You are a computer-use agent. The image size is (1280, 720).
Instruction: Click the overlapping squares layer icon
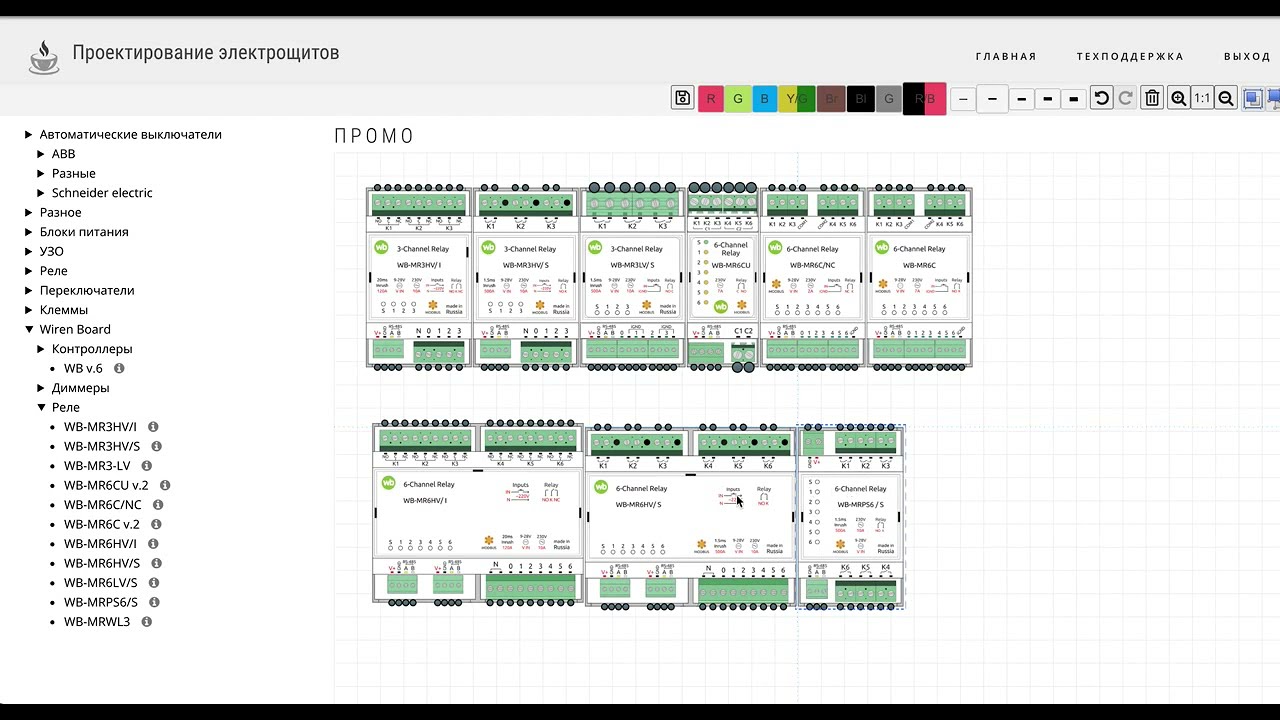tap(1253, 98)
